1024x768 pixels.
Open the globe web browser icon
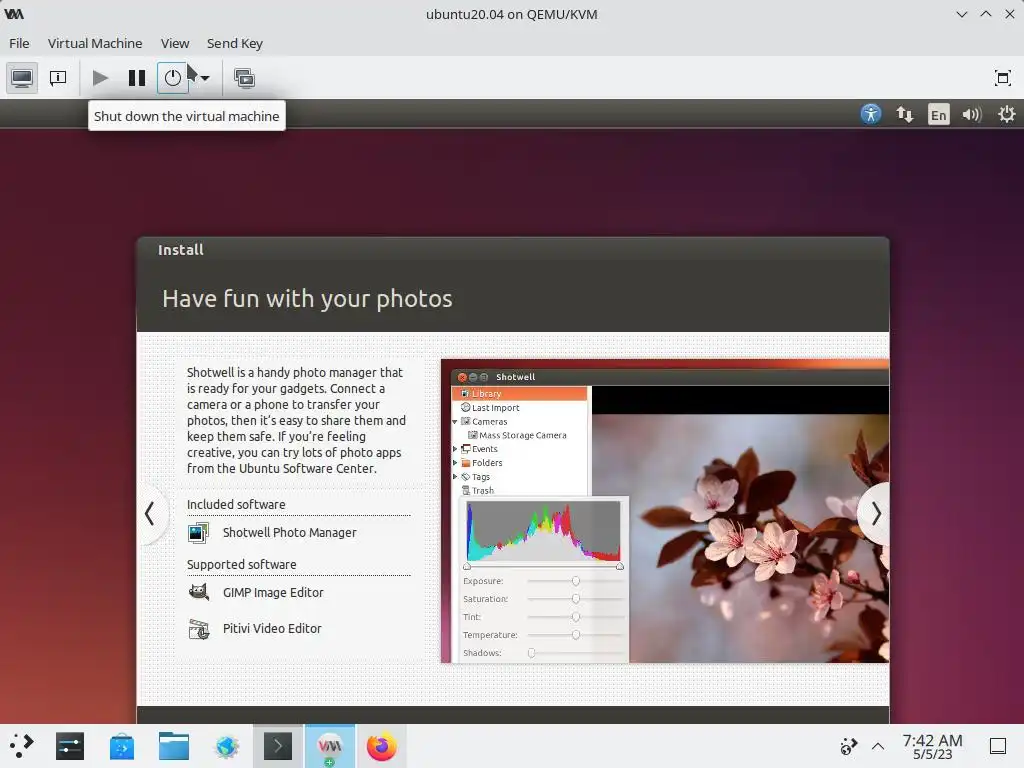pos(226,746)
